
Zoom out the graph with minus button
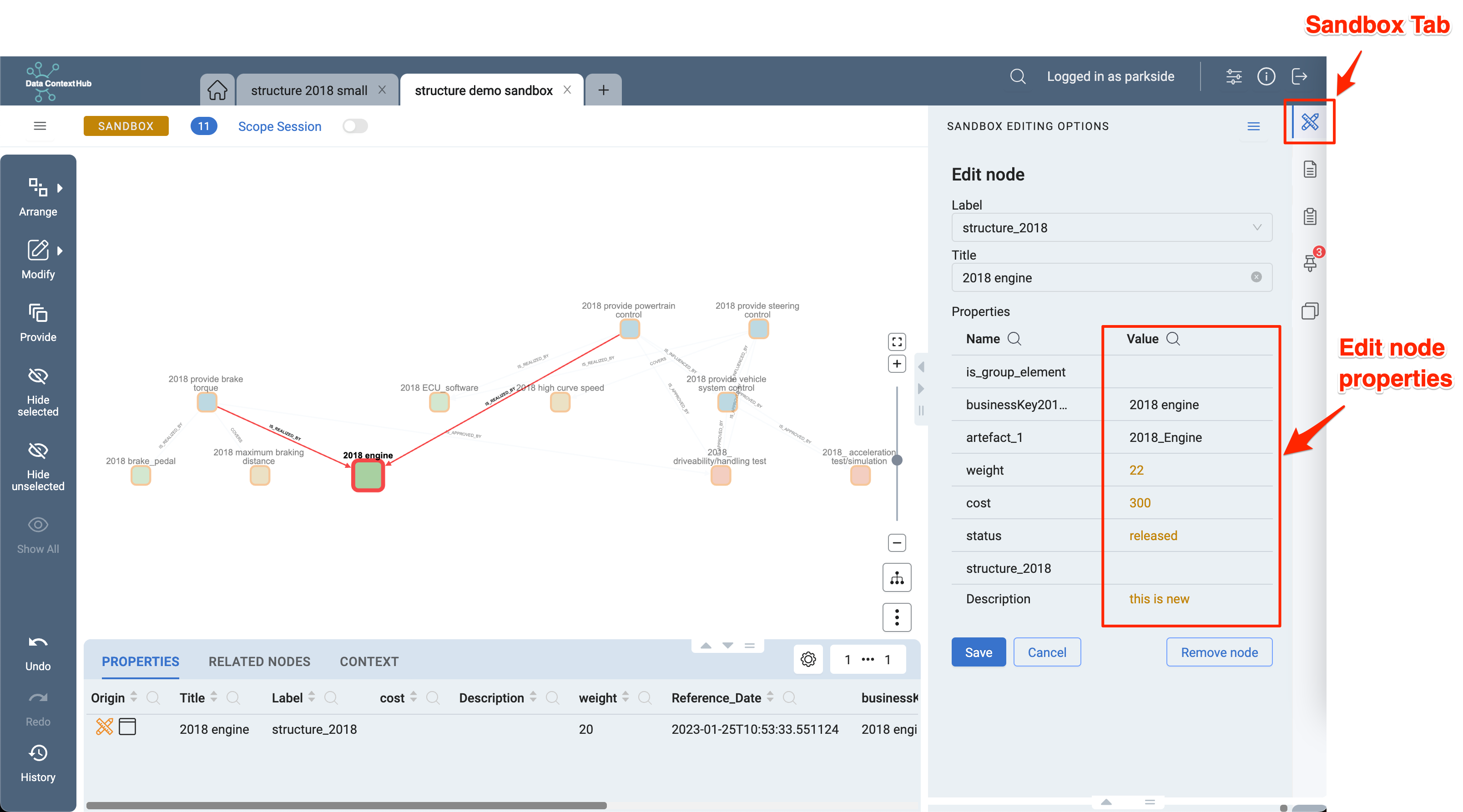(897, 542)
